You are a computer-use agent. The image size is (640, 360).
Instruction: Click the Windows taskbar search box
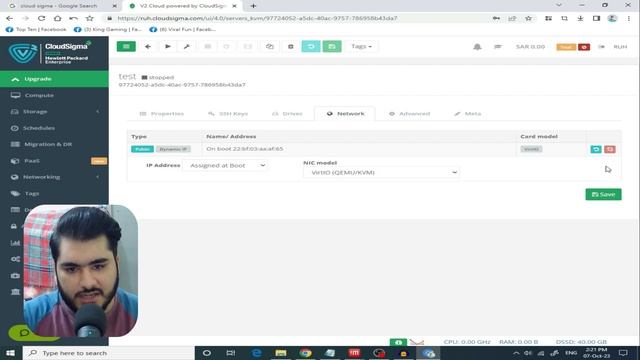109,353
